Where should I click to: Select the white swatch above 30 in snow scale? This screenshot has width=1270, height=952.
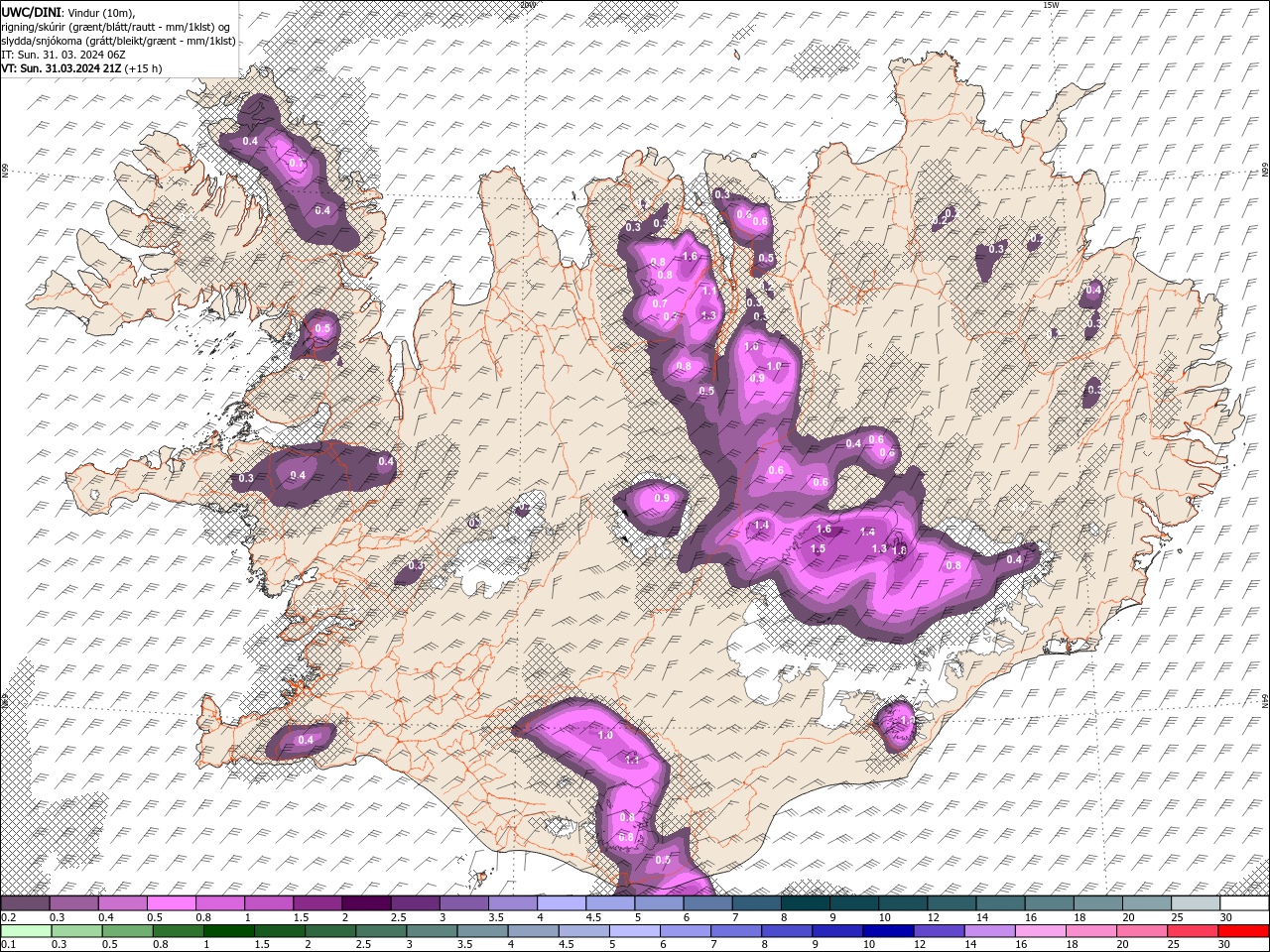[x=1244, y=903]
